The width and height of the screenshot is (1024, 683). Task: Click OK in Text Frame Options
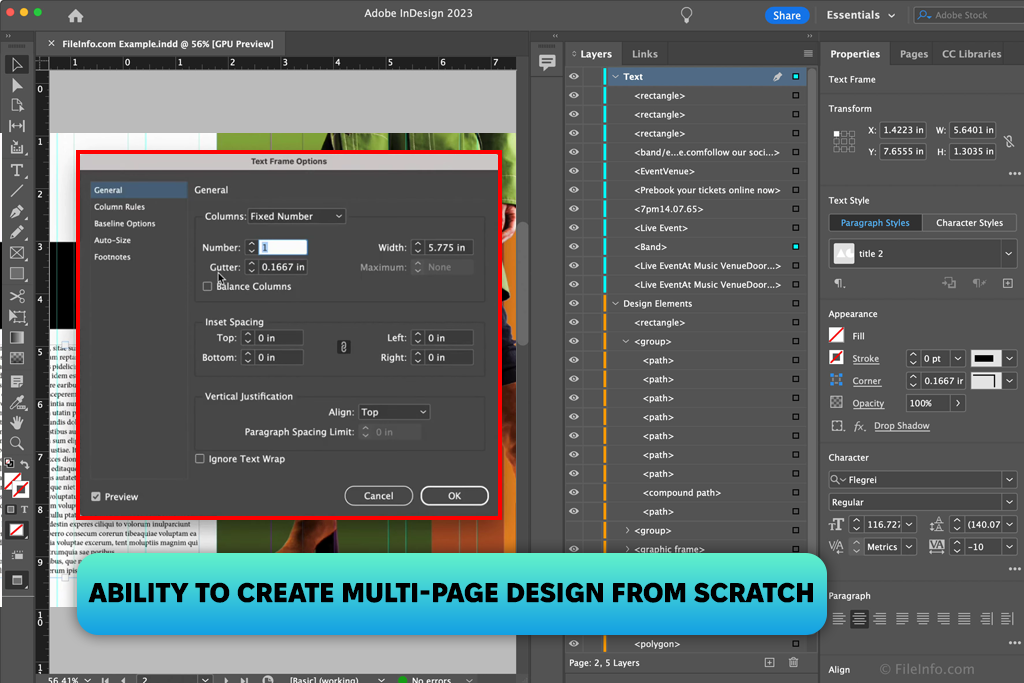point(455,496)
